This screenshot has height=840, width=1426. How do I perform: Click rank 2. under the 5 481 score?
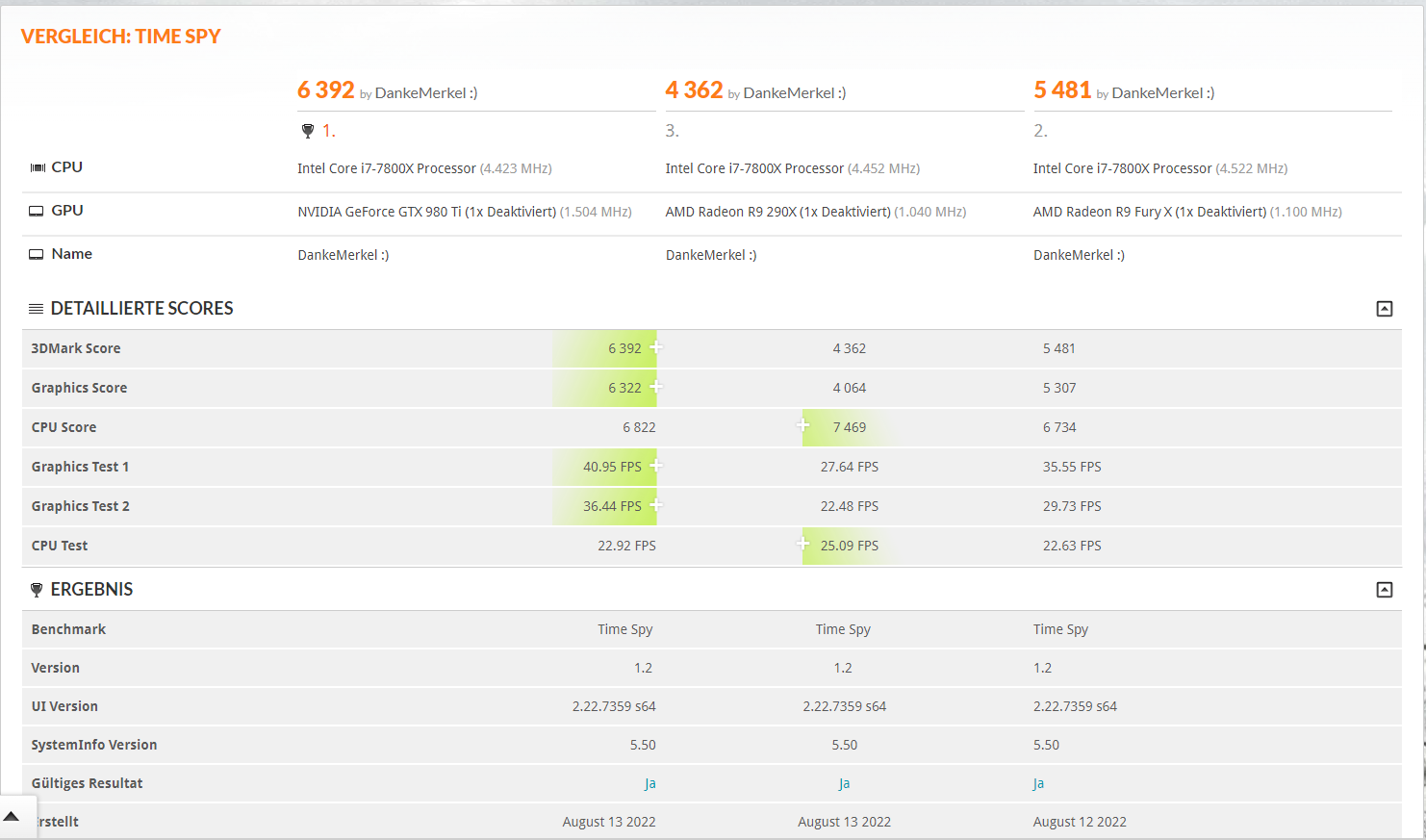(x=1040, y=131)
